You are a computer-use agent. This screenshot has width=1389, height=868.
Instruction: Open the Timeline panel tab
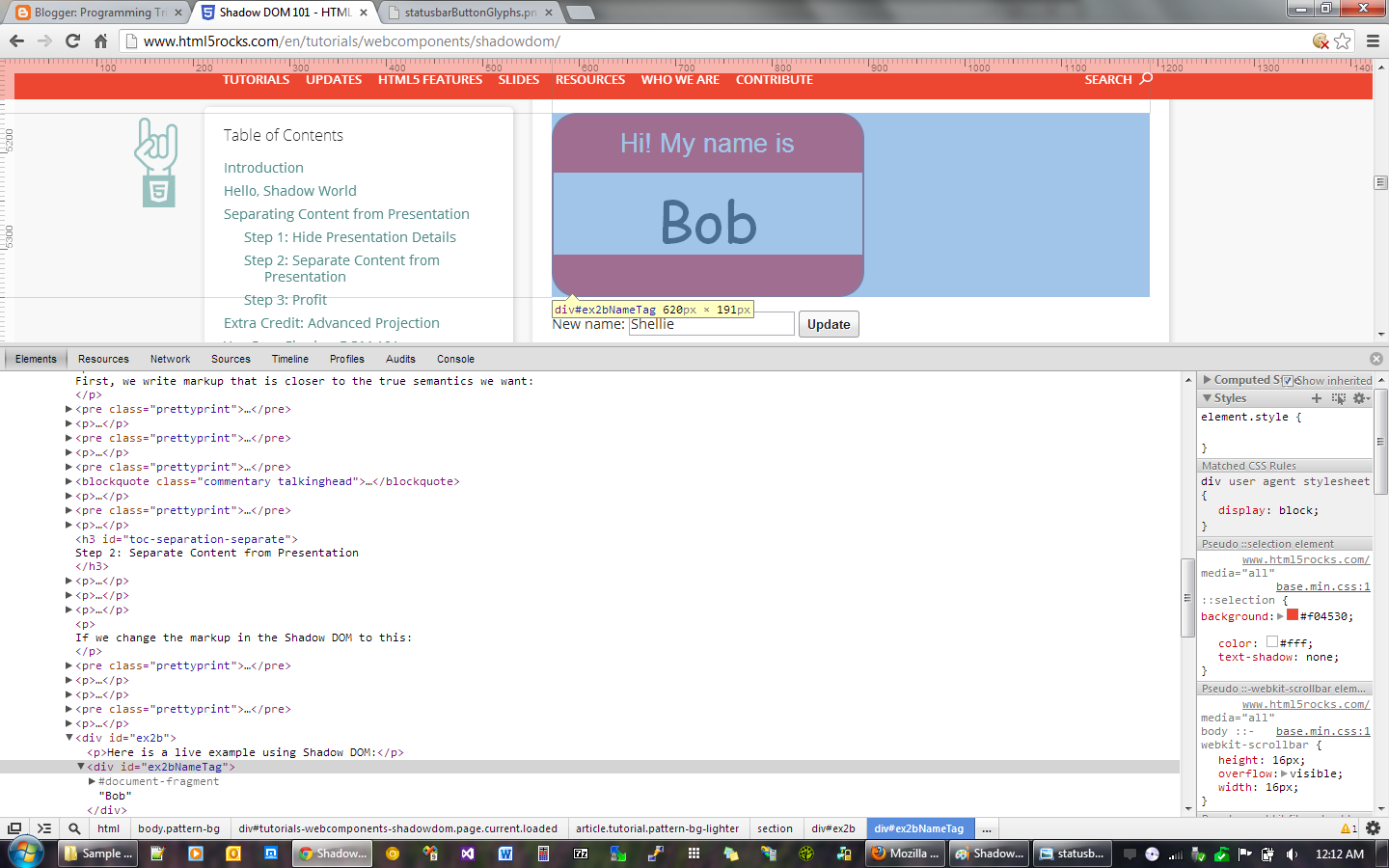(289, 359)
